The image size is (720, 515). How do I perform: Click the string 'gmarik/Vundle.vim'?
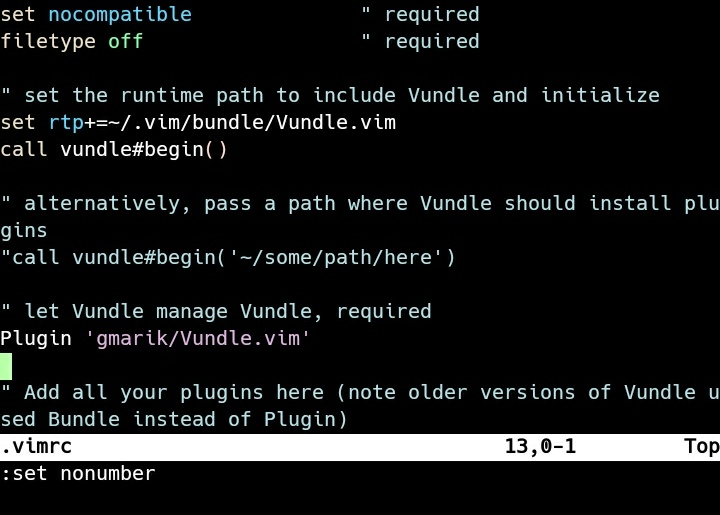[x=198, y=339]
